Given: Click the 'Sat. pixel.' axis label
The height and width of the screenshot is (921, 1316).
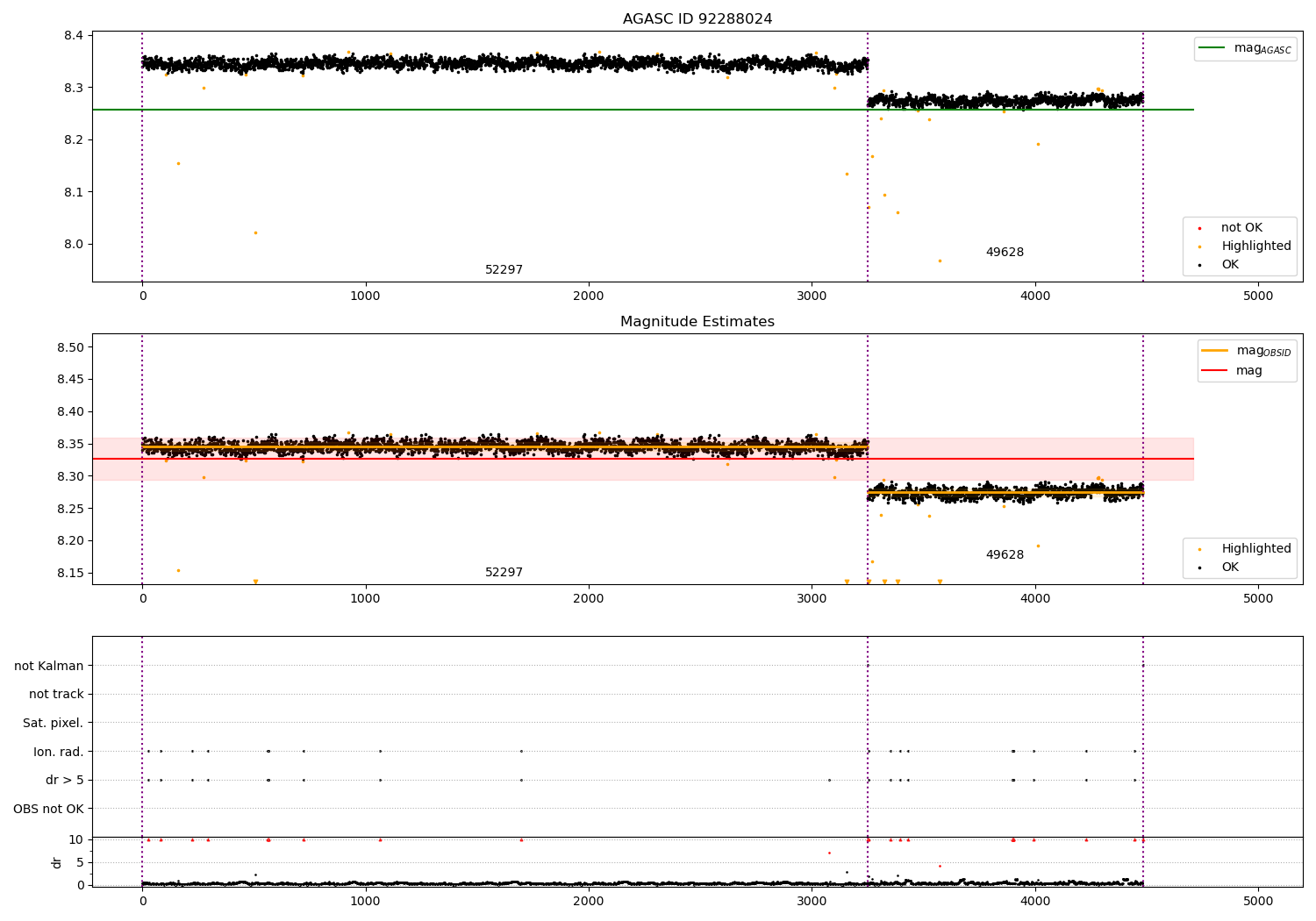Looking at the screenshot, I should click(x=54, y=723).
